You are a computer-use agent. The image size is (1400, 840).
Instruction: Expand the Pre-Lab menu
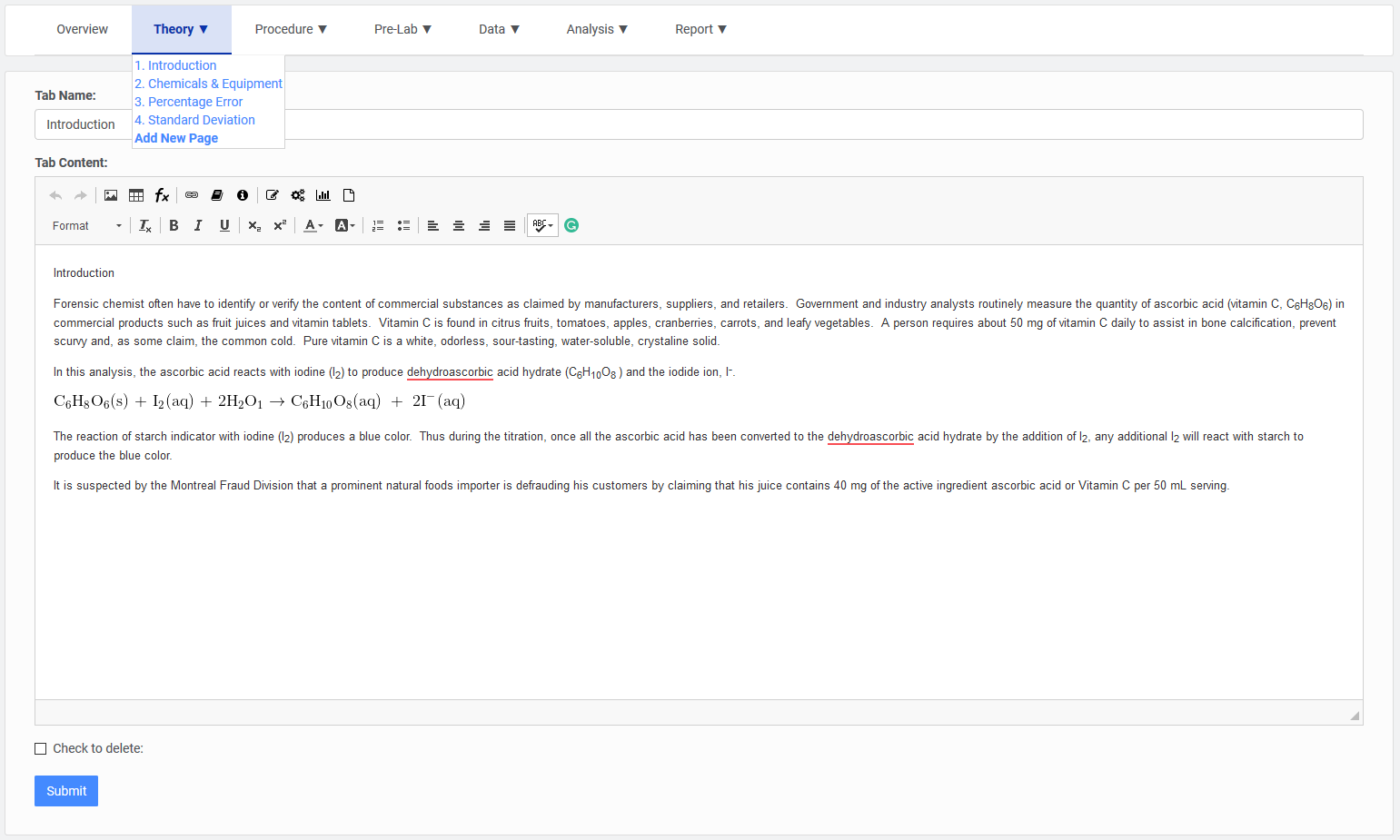[402, 29]
